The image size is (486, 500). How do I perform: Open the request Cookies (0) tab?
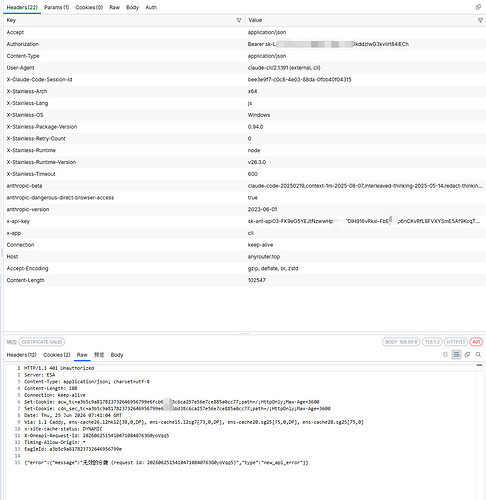[89, 7]
